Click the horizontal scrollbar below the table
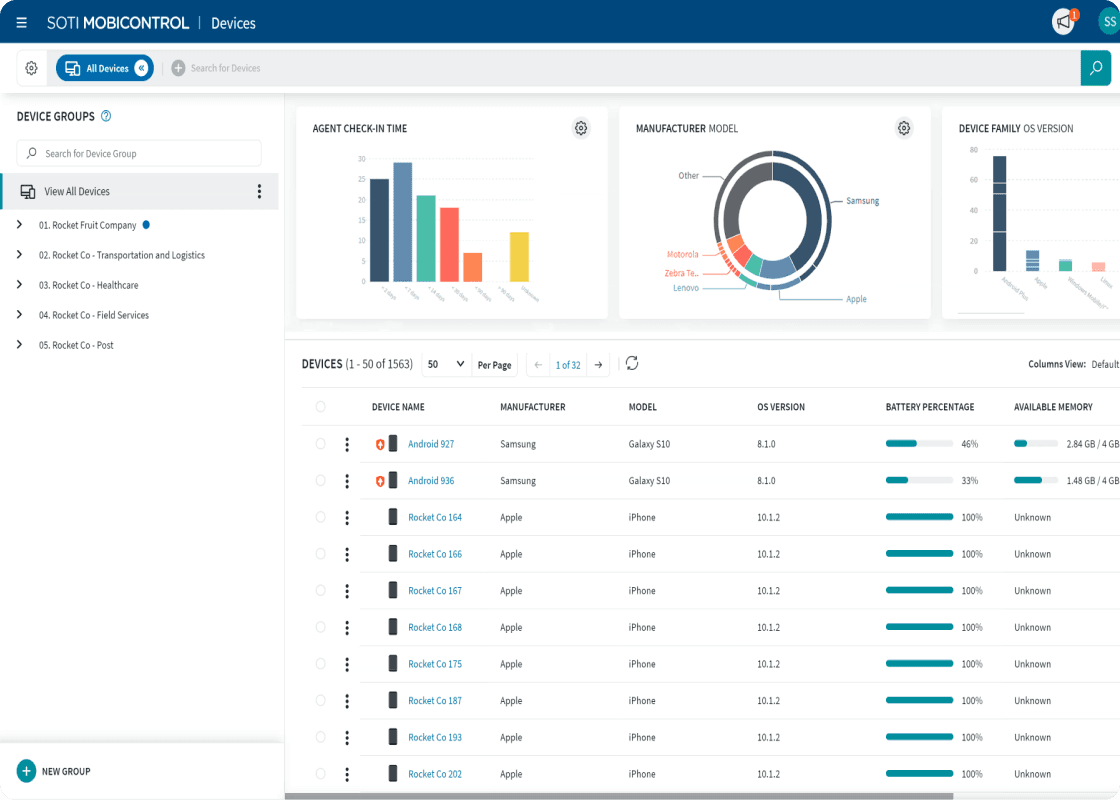Viewport: 1120px width, 800px height. click(619, 796)
